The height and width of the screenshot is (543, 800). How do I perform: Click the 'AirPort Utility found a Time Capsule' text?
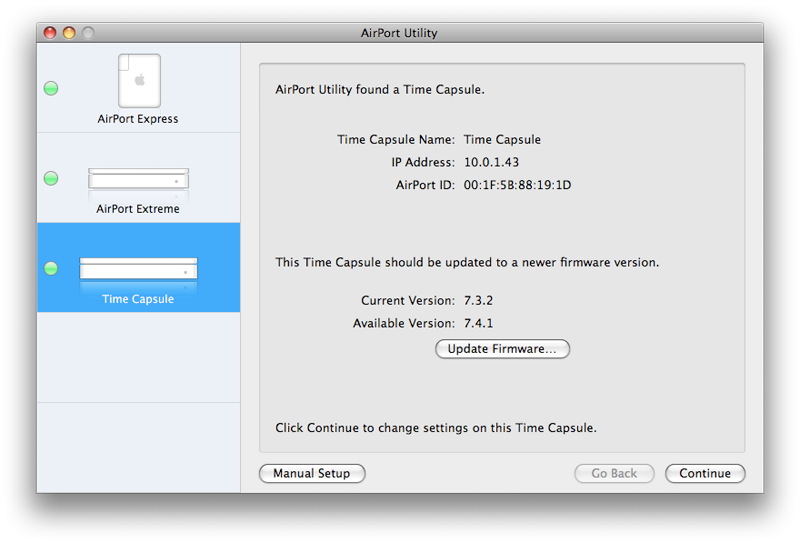click(x=380, y=90)
